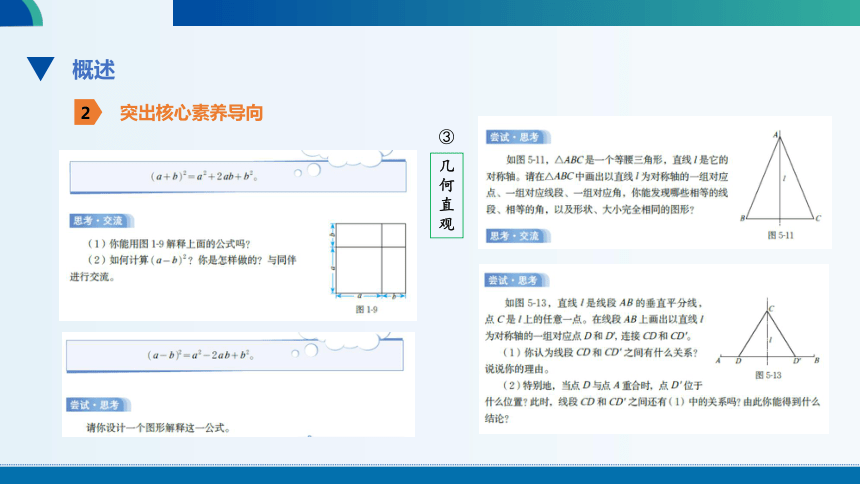Image resolution: width=860 pixels, height=484 pixels.
Task: Click the (a−b)² formula box
Action: coord(235,355)
